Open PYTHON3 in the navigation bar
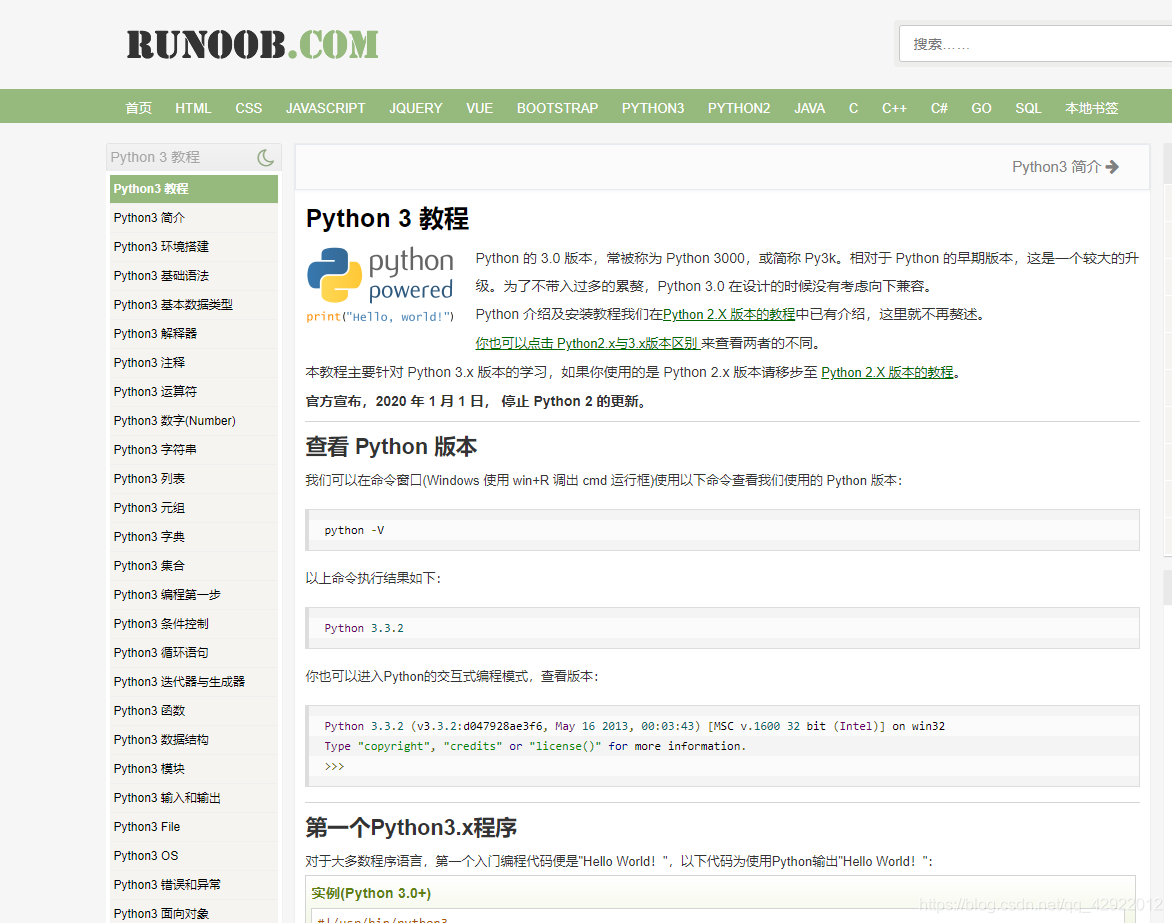 (x=653, y=108)
